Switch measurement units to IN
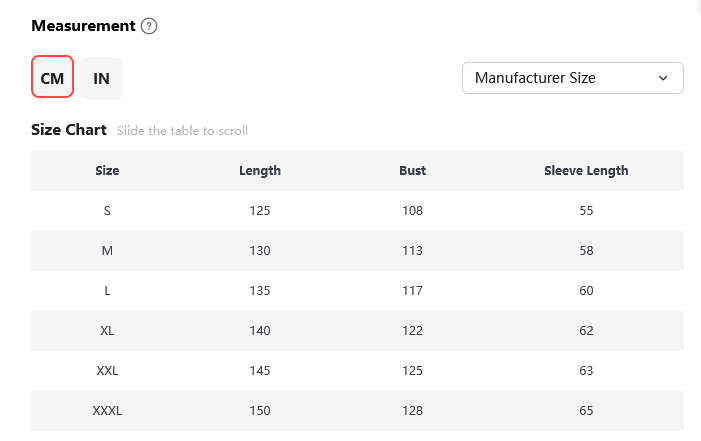 coord(101,78)
